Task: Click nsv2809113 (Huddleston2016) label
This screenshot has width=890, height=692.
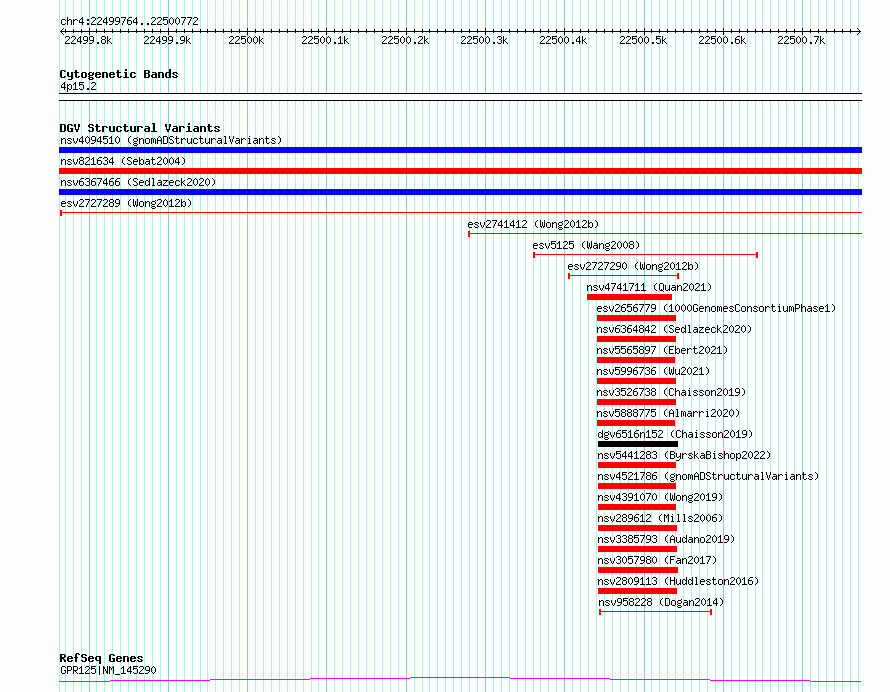Action: click(x=678, y=581)
